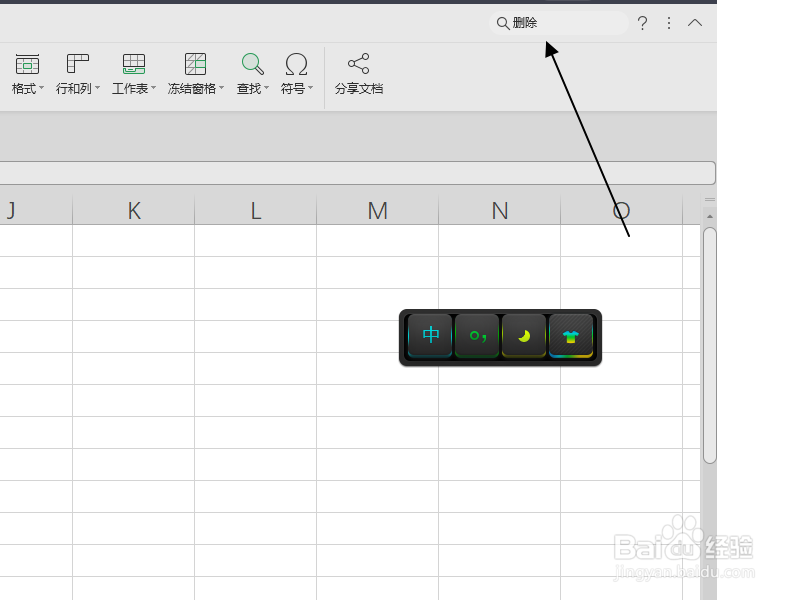Image resolution: width=800 pixels, height=600 pixels.
Task: Open the IME skin shirt icon
Action: click(x=571, y=336)
